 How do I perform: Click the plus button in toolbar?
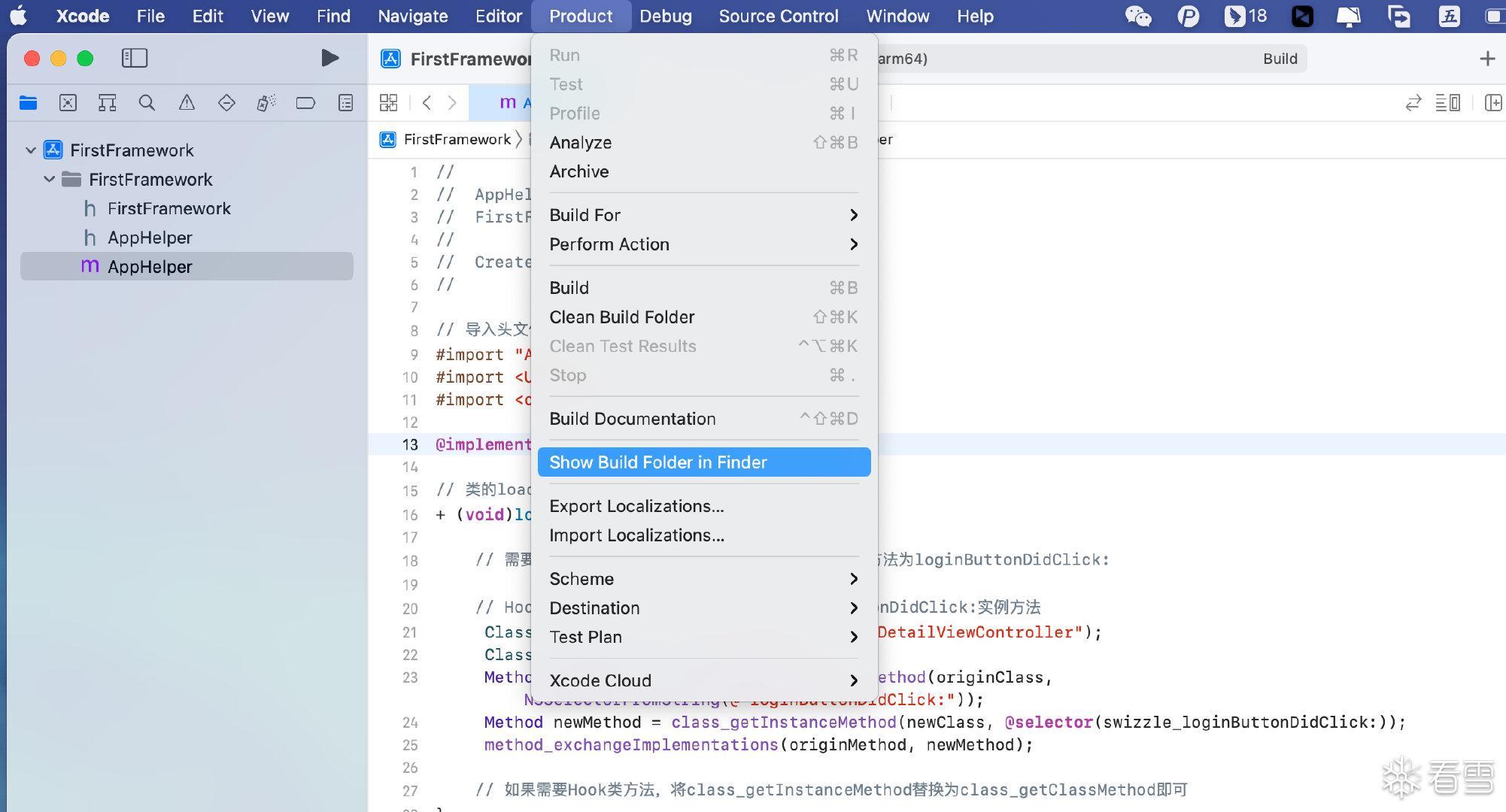point(1486,59)
